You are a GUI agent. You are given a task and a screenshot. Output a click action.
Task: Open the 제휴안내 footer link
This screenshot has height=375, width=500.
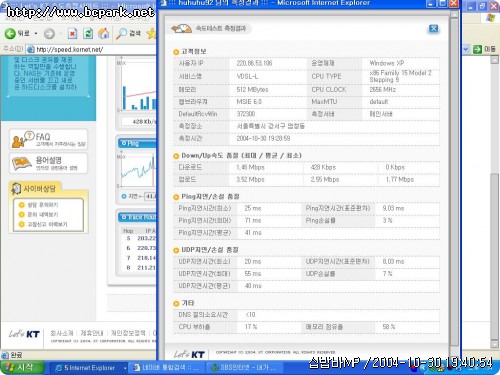pos(92,333)
